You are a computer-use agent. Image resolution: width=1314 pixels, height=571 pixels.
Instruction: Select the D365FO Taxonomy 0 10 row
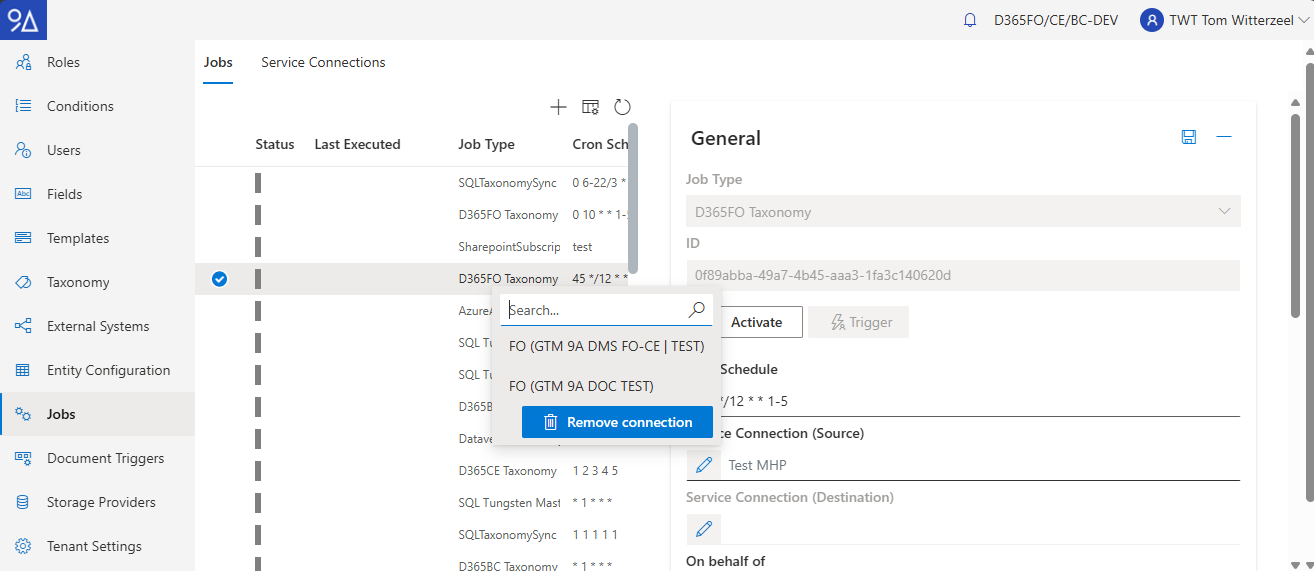[411, 215]
